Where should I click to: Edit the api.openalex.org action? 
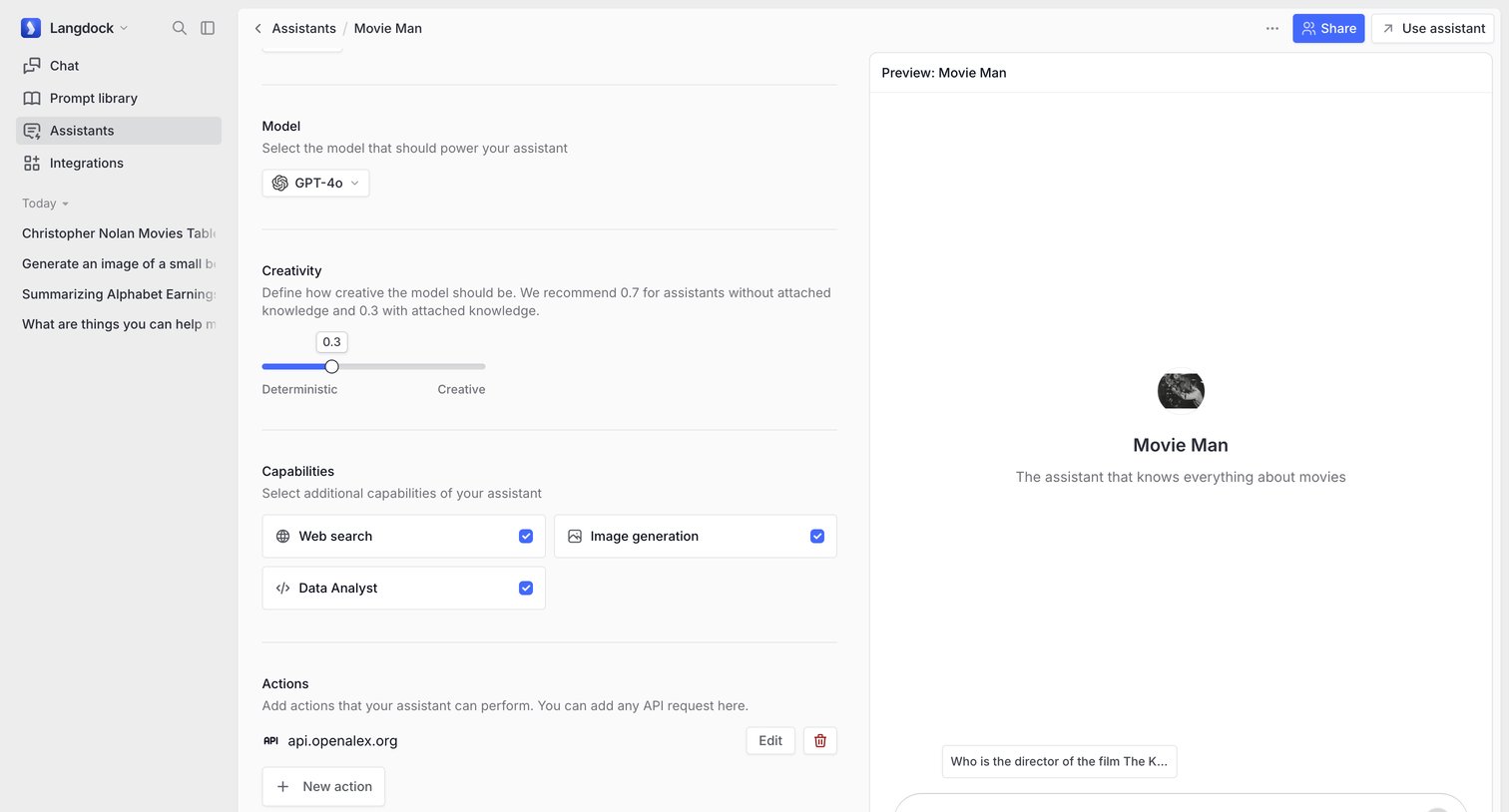click(x=770, y=741)
